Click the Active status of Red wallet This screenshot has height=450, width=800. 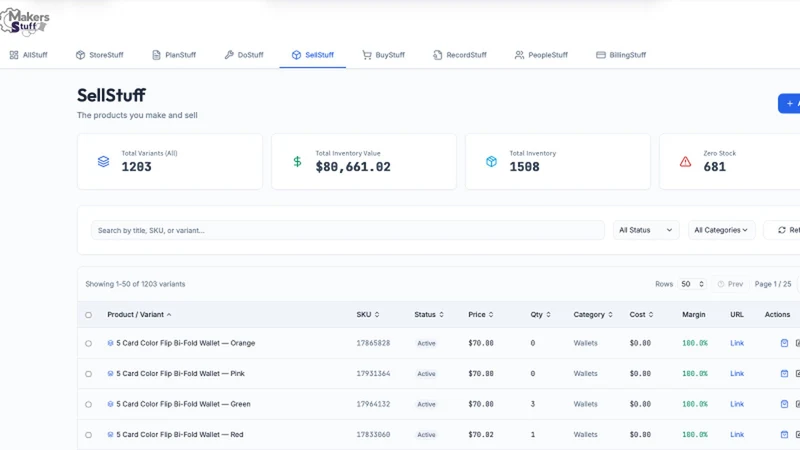(426, 435)
